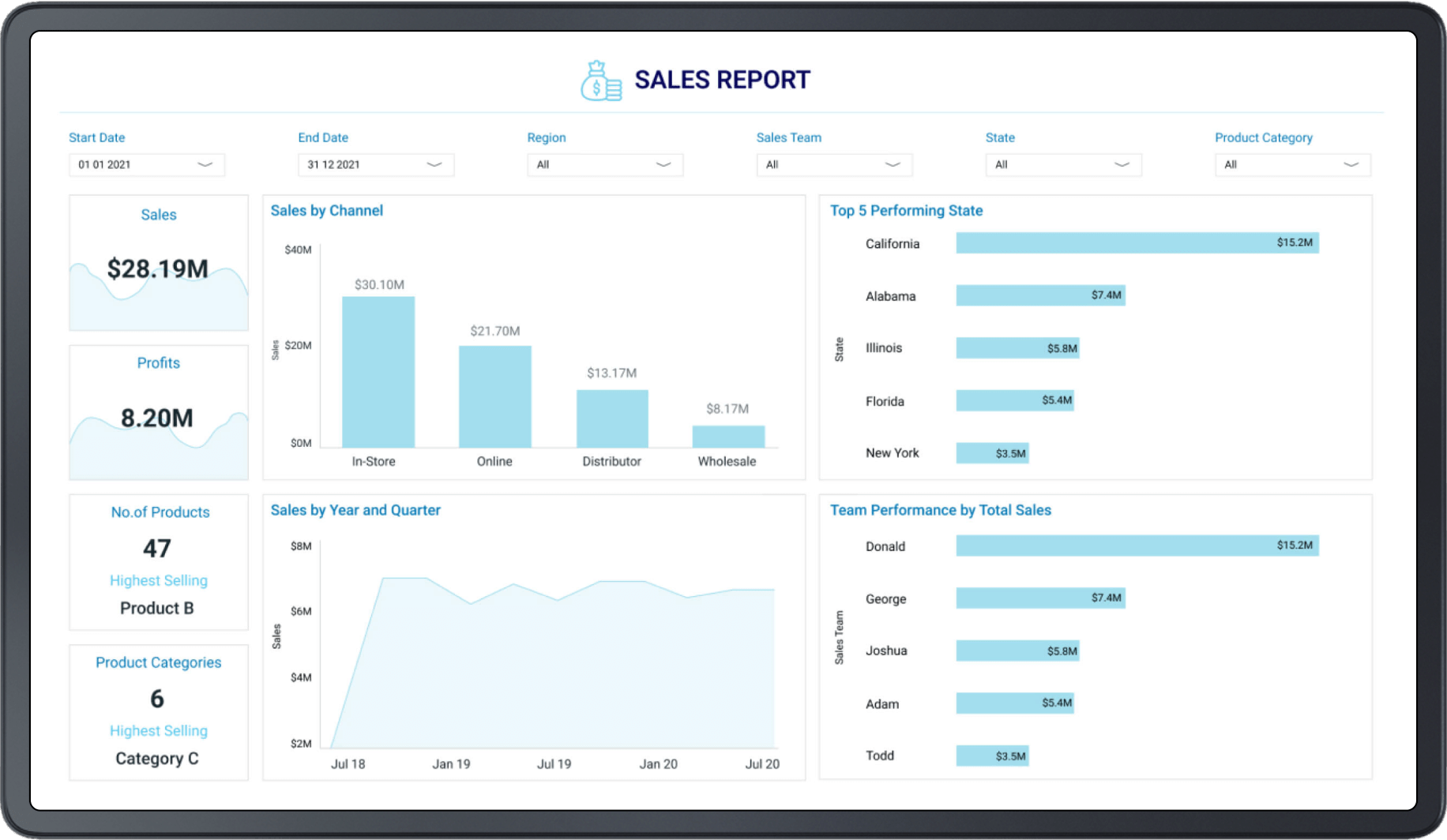The height and width of the screenshot is (840, 1447).
Task: Select the Sales summary card showing $28.19M
Action: 158,264
